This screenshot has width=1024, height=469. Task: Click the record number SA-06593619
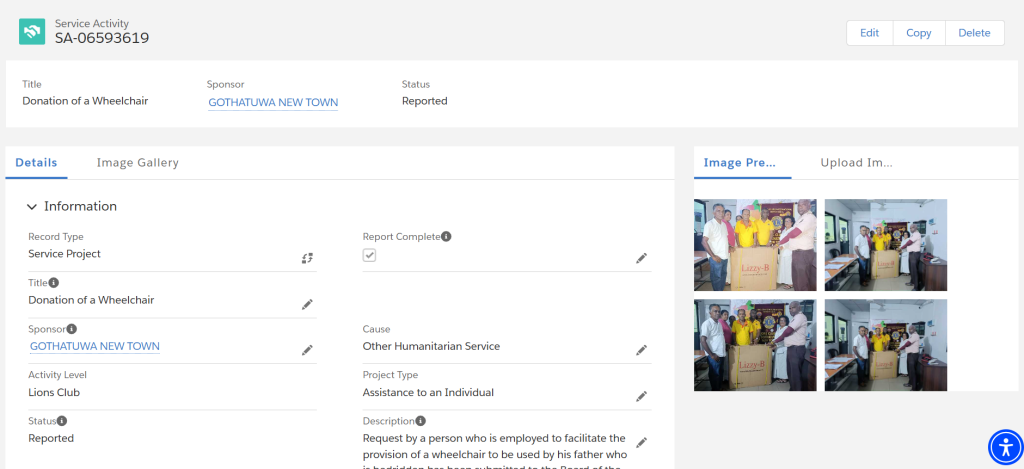[x=102, y=38]
